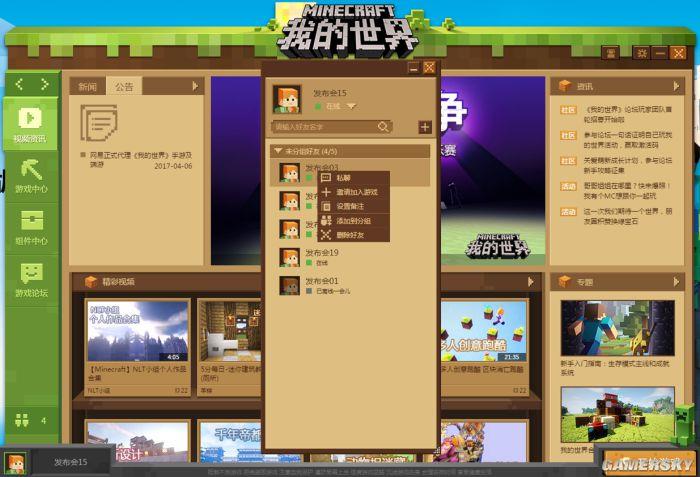Open the 在线 status dropdown
The height and width of the screenshot is (477, 700).
[x=351, y=106]
